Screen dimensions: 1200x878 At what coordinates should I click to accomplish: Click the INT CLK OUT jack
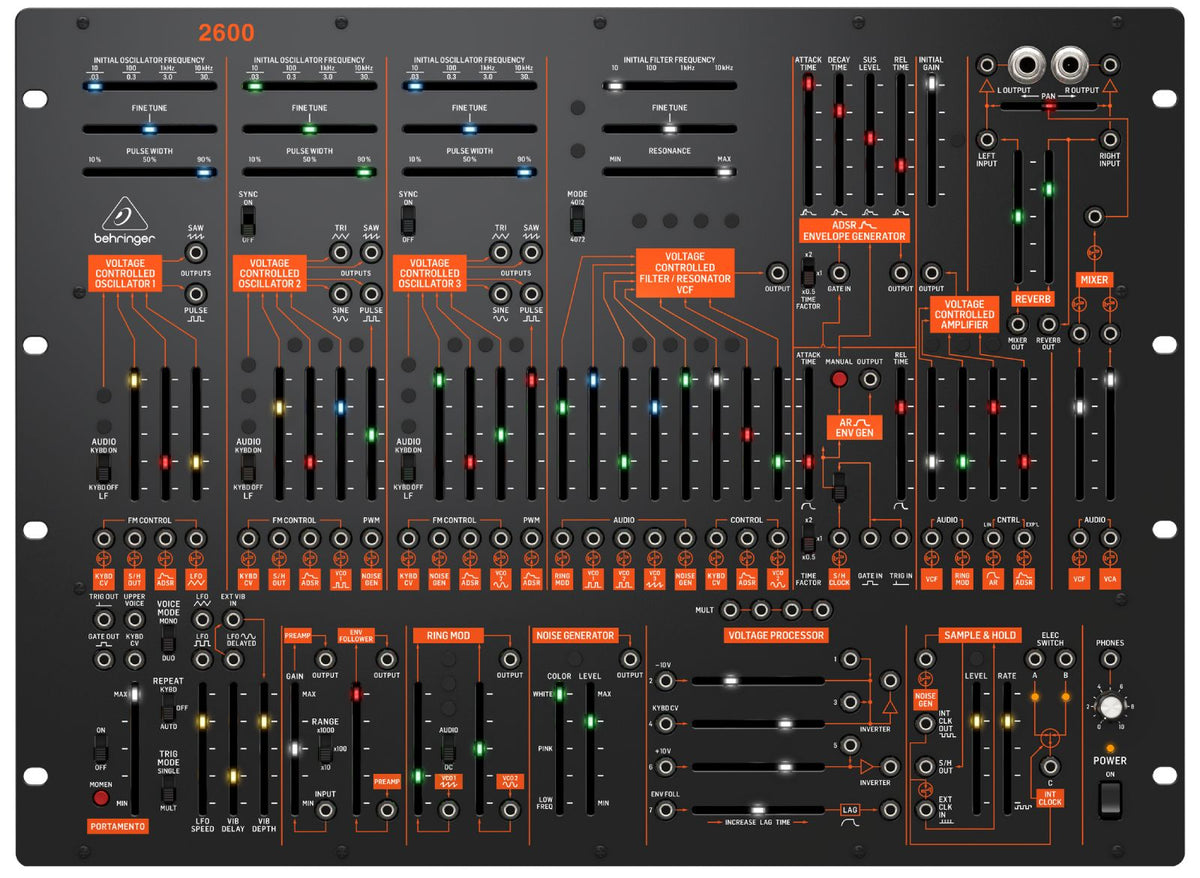pos(926,722)
